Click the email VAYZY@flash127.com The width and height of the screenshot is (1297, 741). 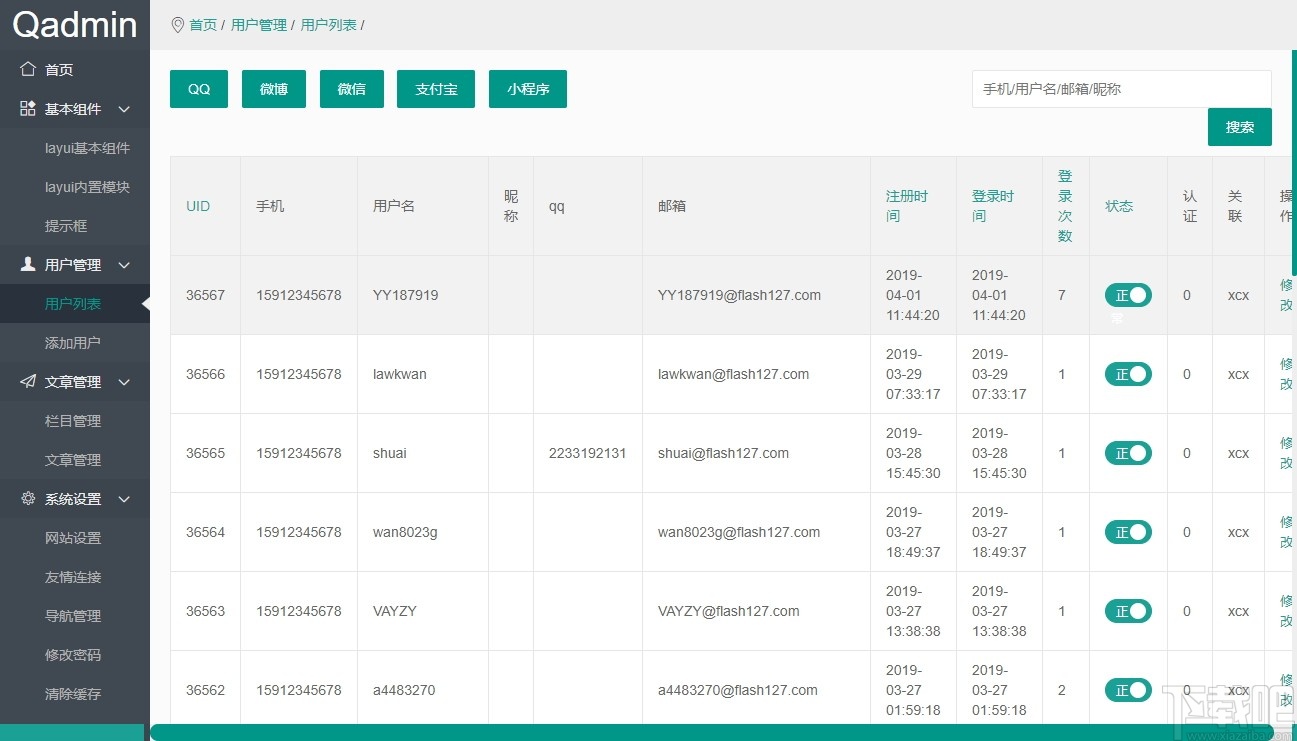tap(729, 611)
